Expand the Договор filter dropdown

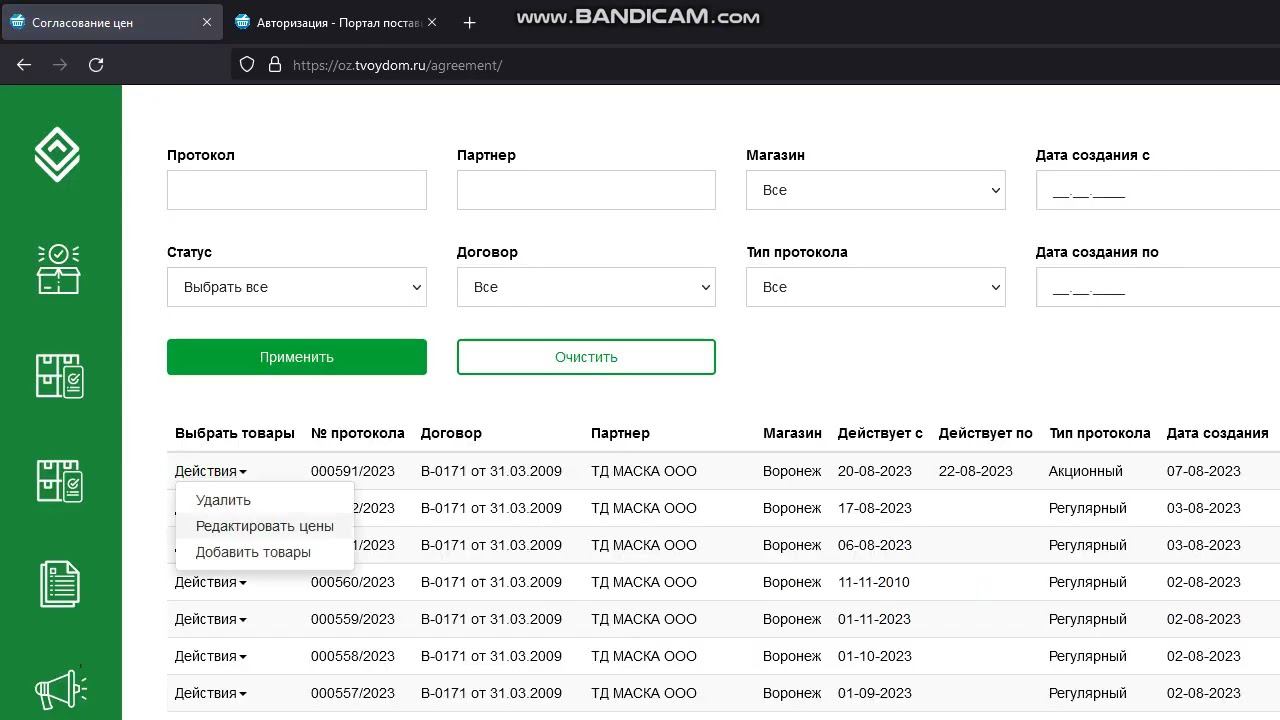[586, 287]
